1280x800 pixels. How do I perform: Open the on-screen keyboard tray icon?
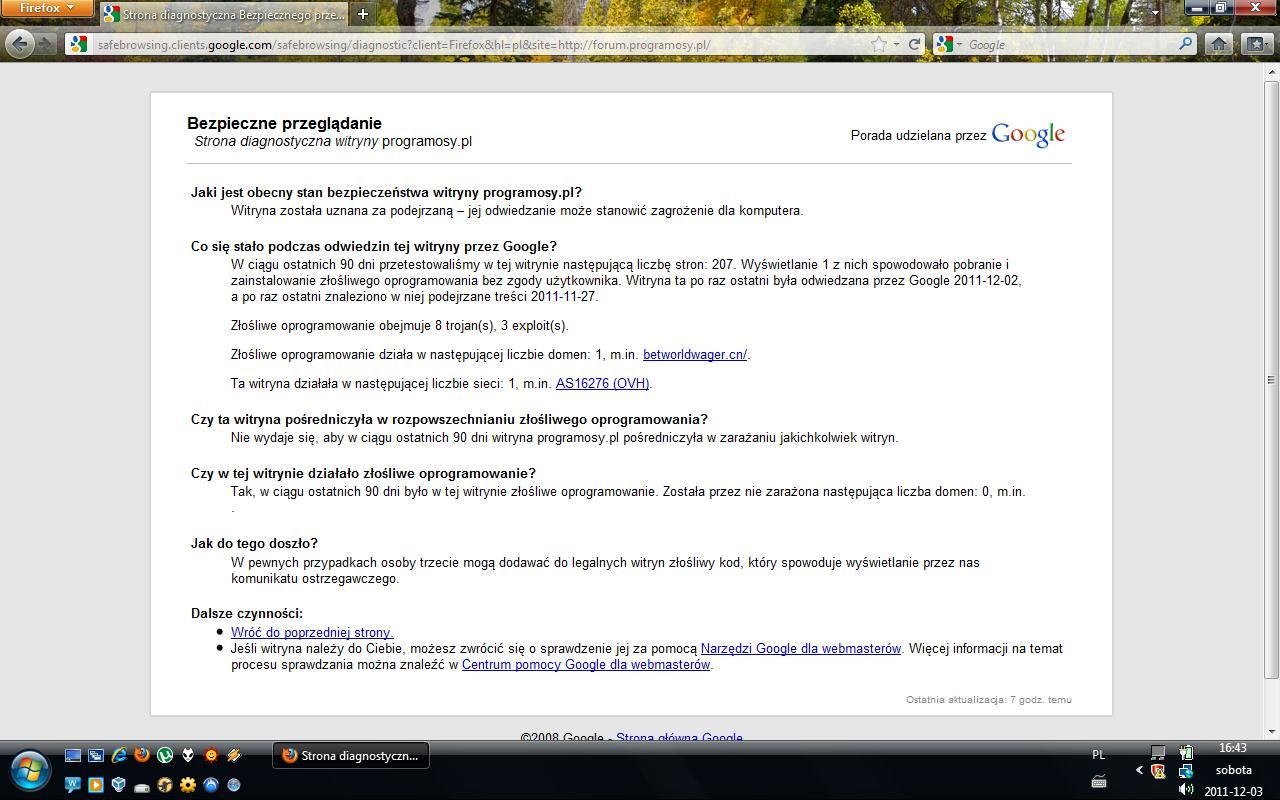pyautogui.click(x=1099, y=781)
